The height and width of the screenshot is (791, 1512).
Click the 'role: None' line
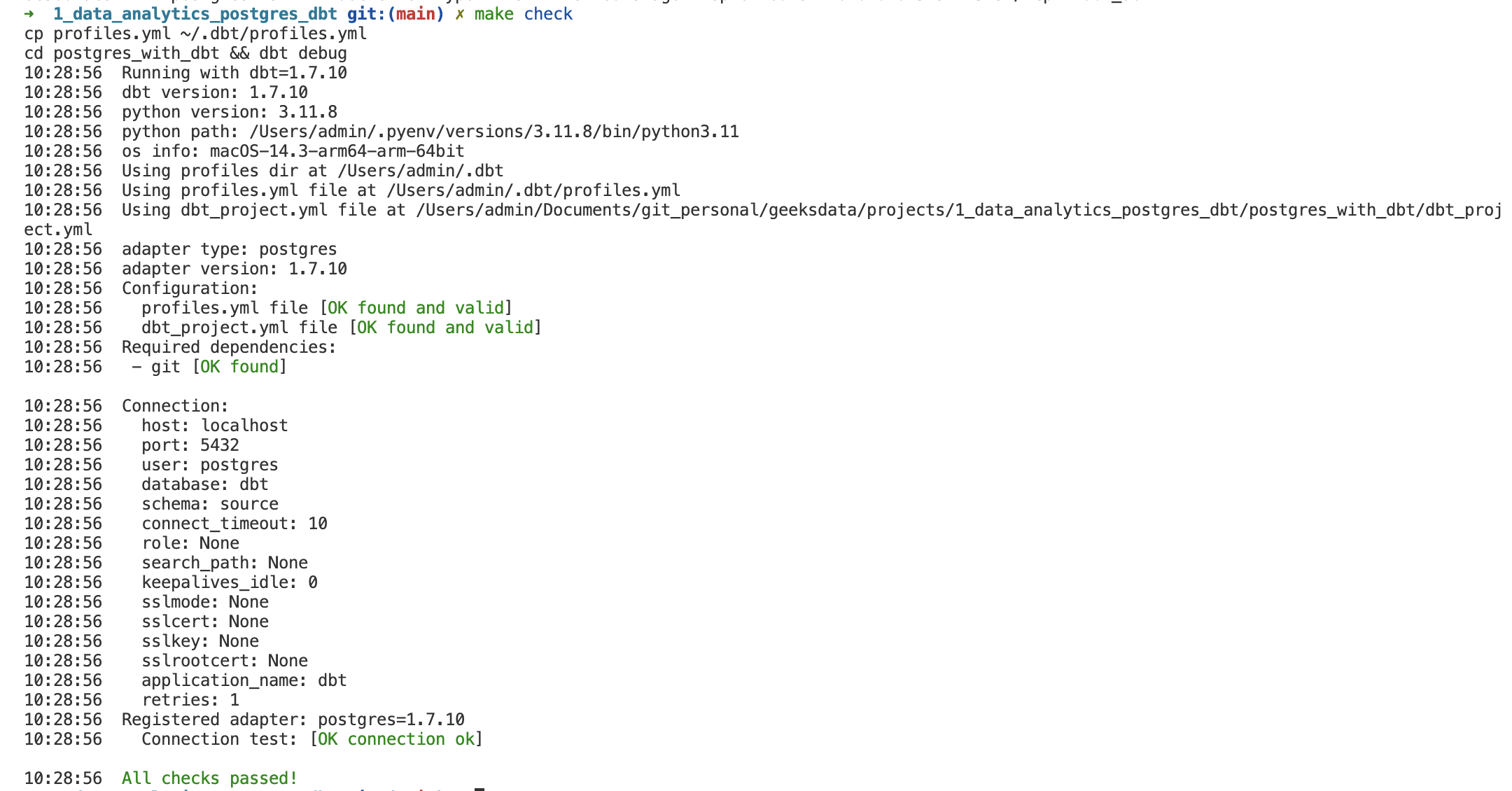[190, 543]
